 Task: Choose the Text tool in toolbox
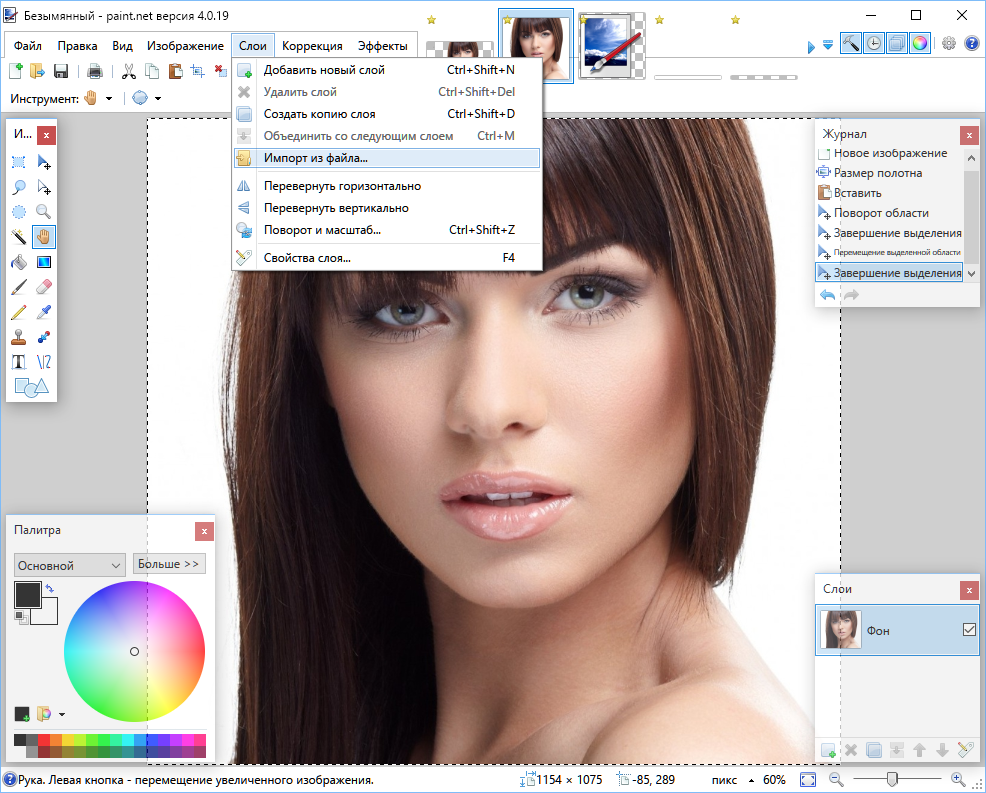pyautogui.click(x=18, y=362)
